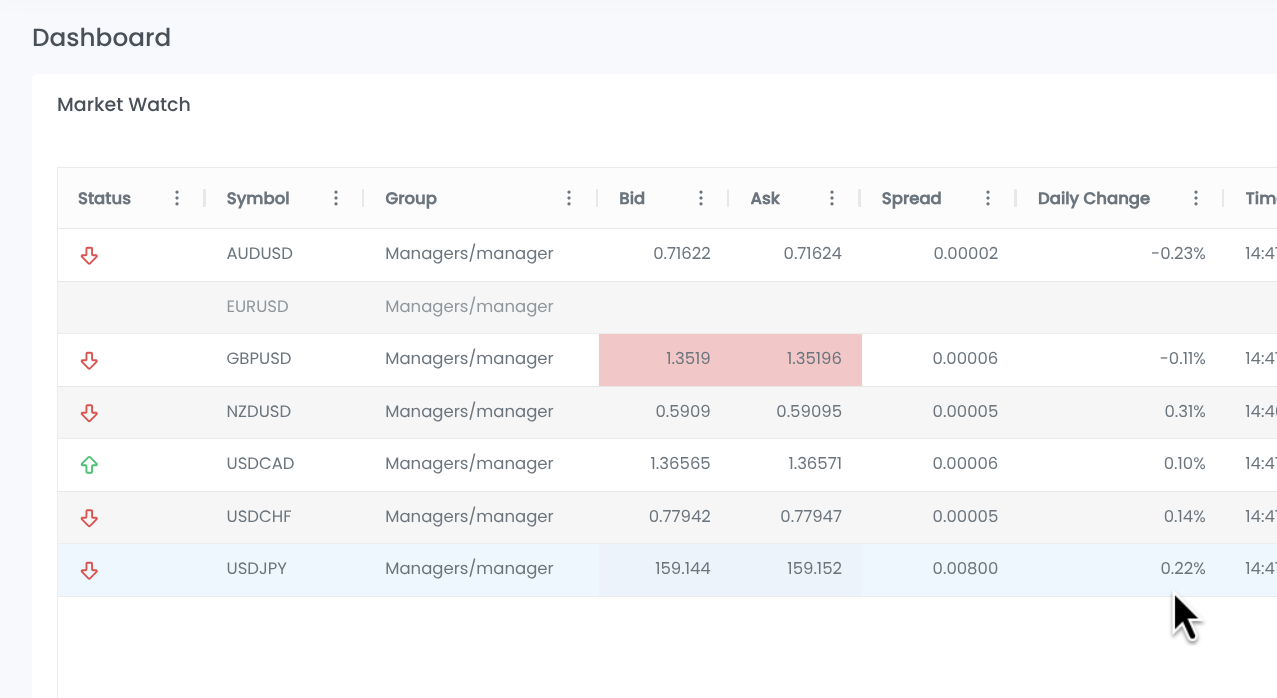Open the Spread column options menu
Screen dimensions: 1277x698
pos(988,198)
